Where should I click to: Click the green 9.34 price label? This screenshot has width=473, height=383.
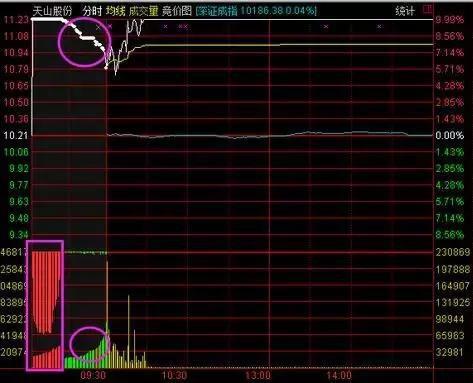19,235
